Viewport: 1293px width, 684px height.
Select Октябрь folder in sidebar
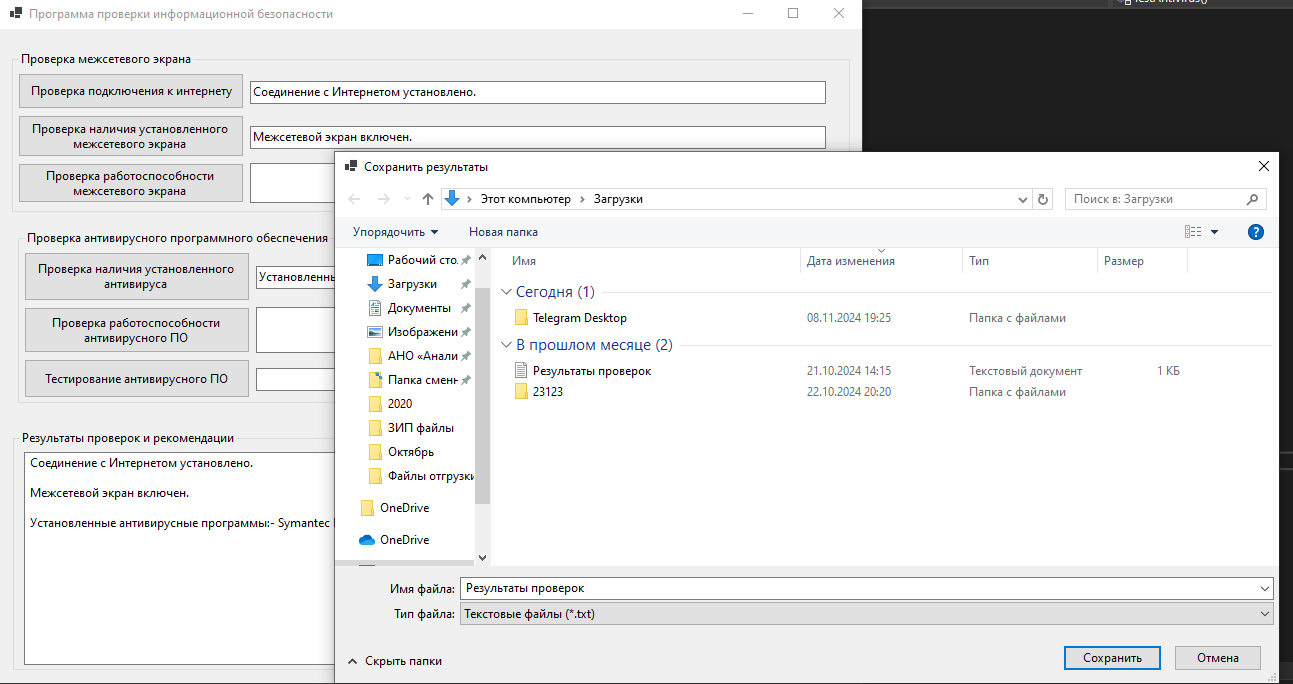[x=413, y=452]
